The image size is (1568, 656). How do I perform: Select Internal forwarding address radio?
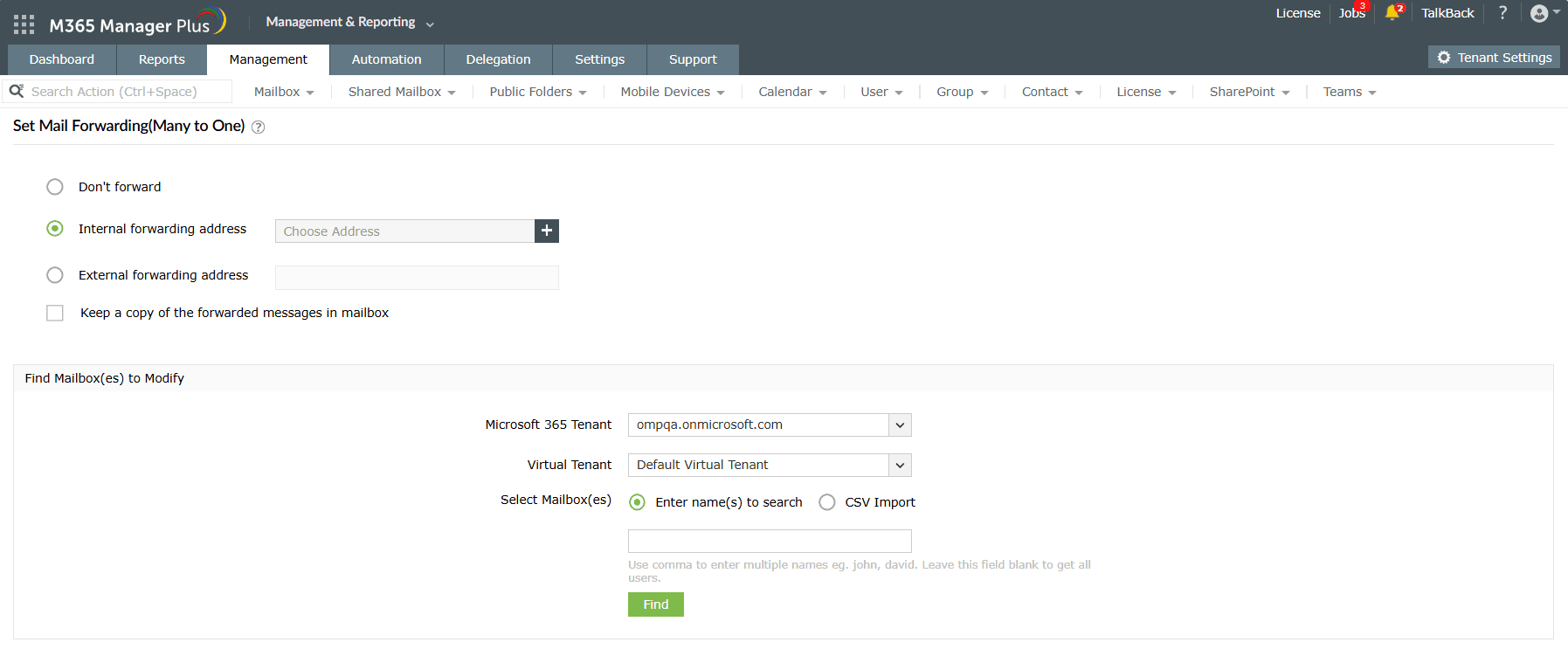tap(55, 229)
